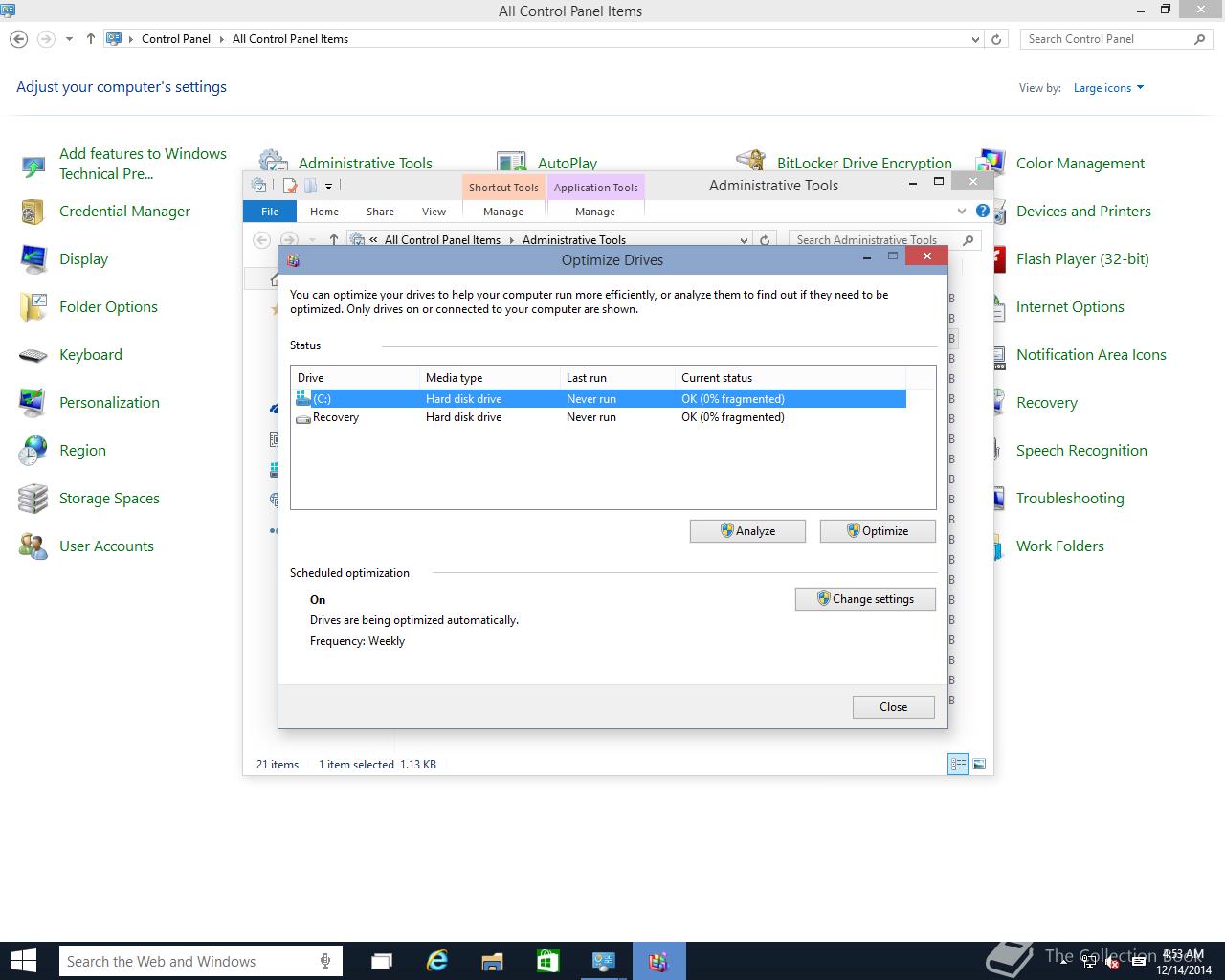Sort by the Current status column header

[x=790, y=378]
